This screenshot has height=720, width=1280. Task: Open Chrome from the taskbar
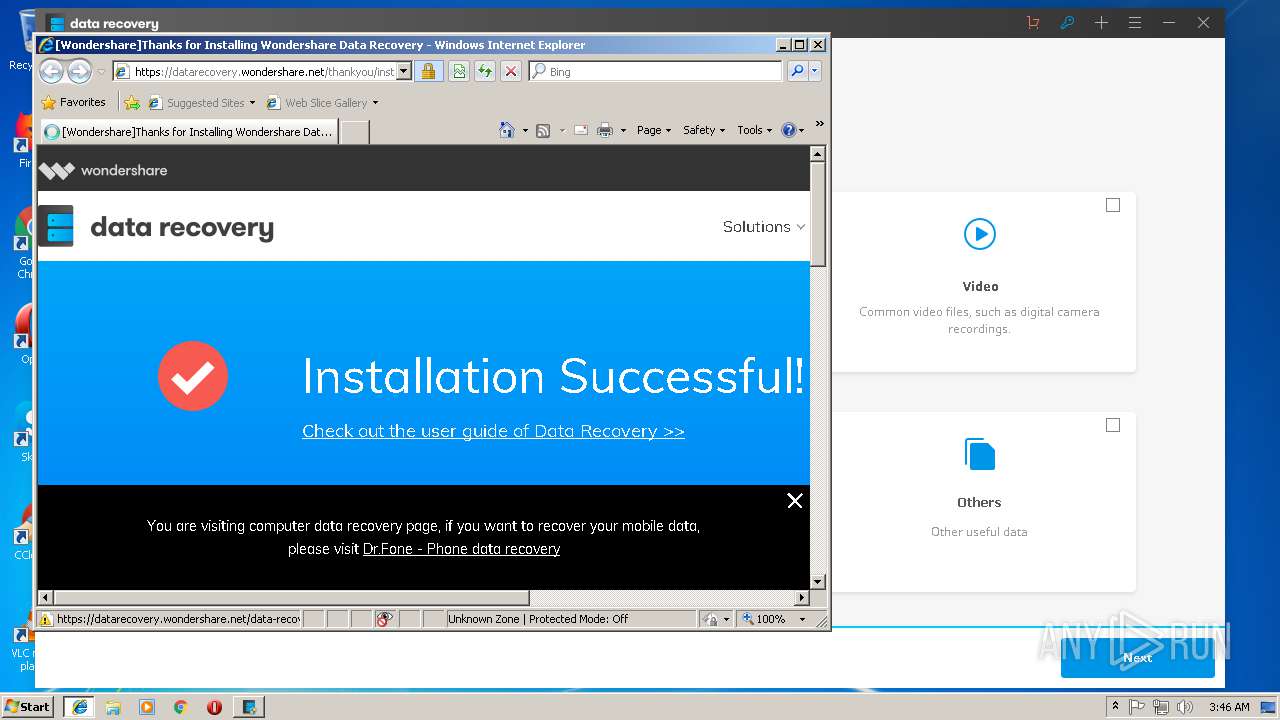click(x=180, y=707)
